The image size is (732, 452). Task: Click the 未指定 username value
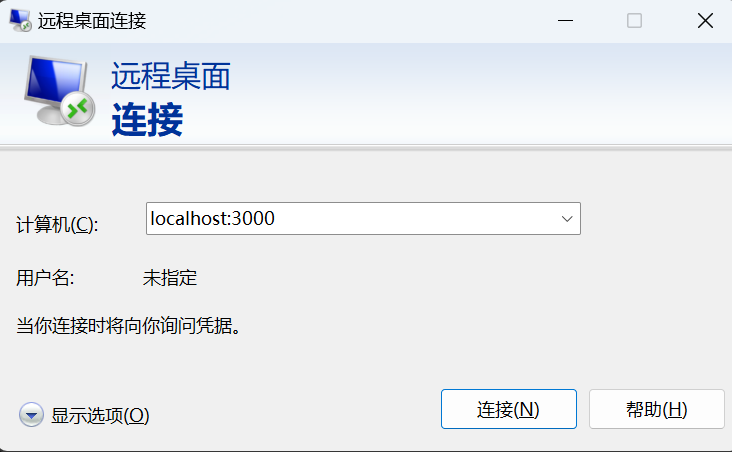click(x=170, y=278)
